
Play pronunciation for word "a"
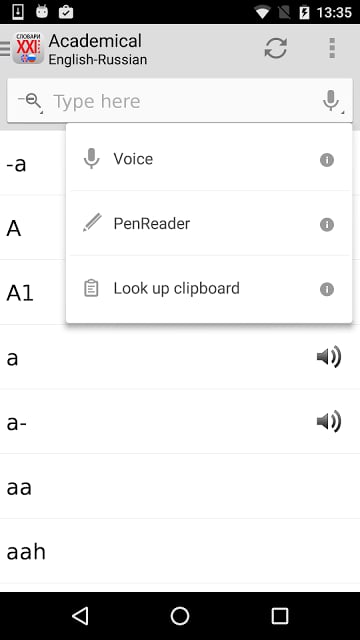pos(329,357)
